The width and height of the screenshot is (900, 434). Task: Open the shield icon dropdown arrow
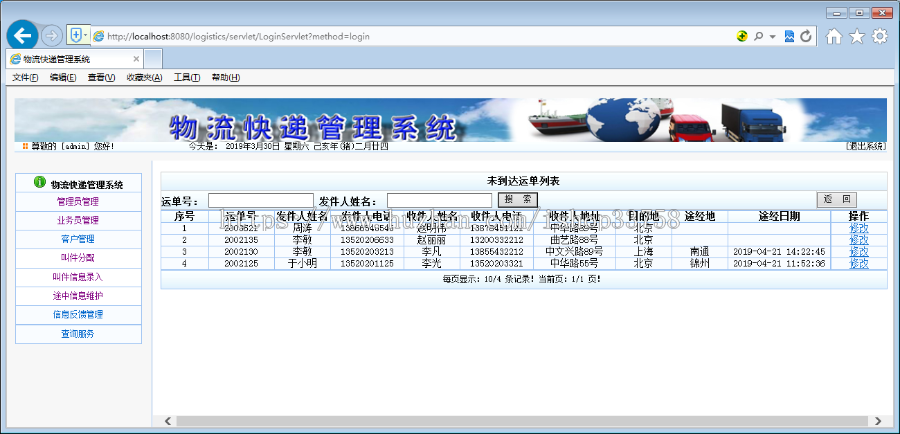coord(86,36)
